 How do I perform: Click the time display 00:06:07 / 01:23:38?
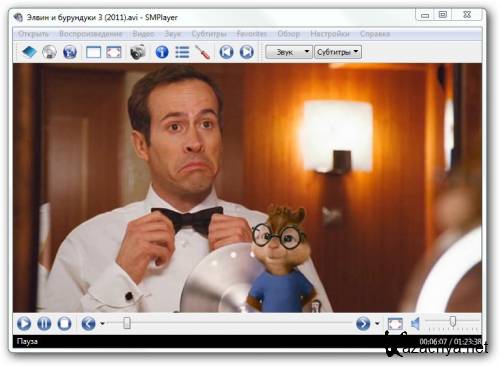point(450,341)
